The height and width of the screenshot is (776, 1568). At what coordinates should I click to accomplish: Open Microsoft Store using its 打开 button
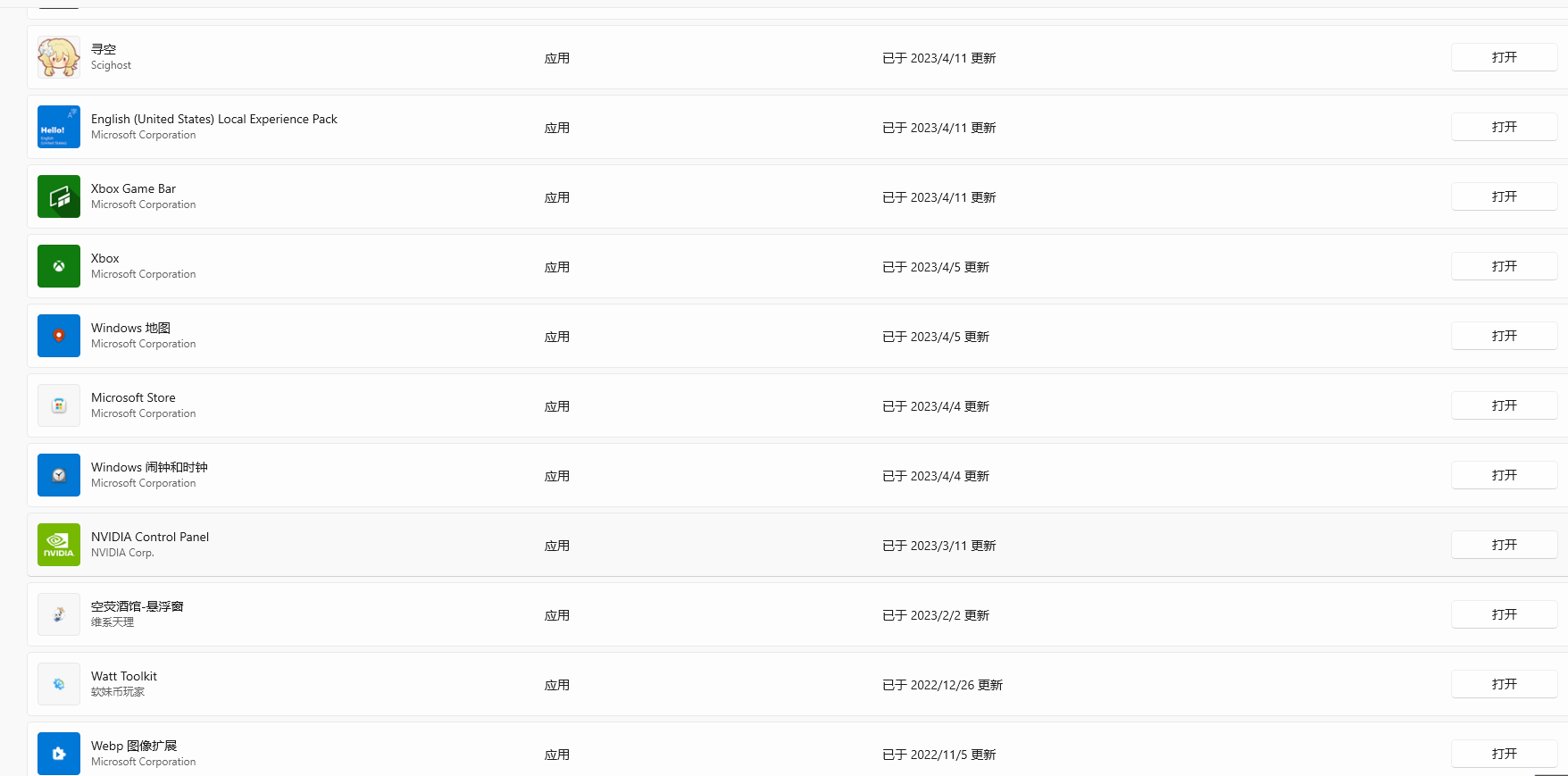click(x=1504, y=405)
